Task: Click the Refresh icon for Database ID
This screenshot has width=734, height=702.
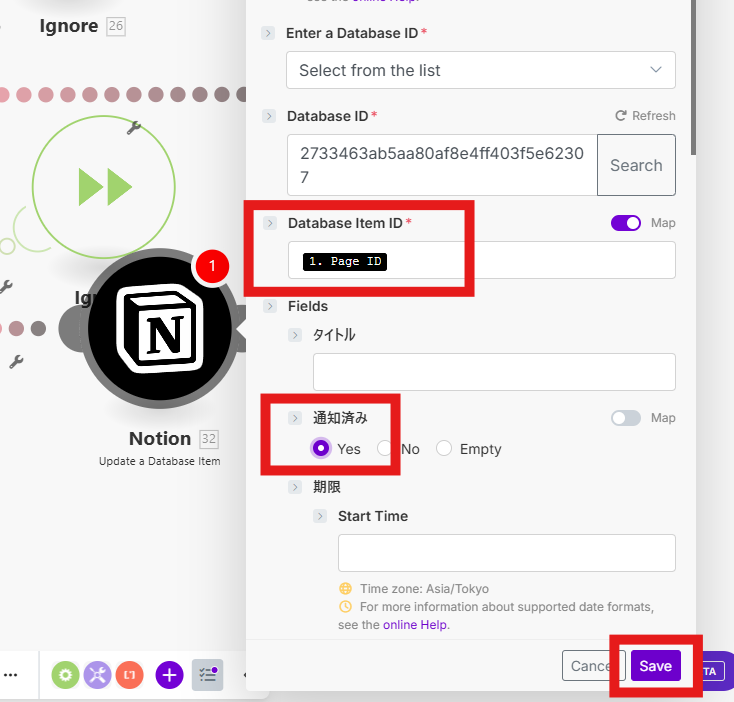Action: [x=621, y=116]
